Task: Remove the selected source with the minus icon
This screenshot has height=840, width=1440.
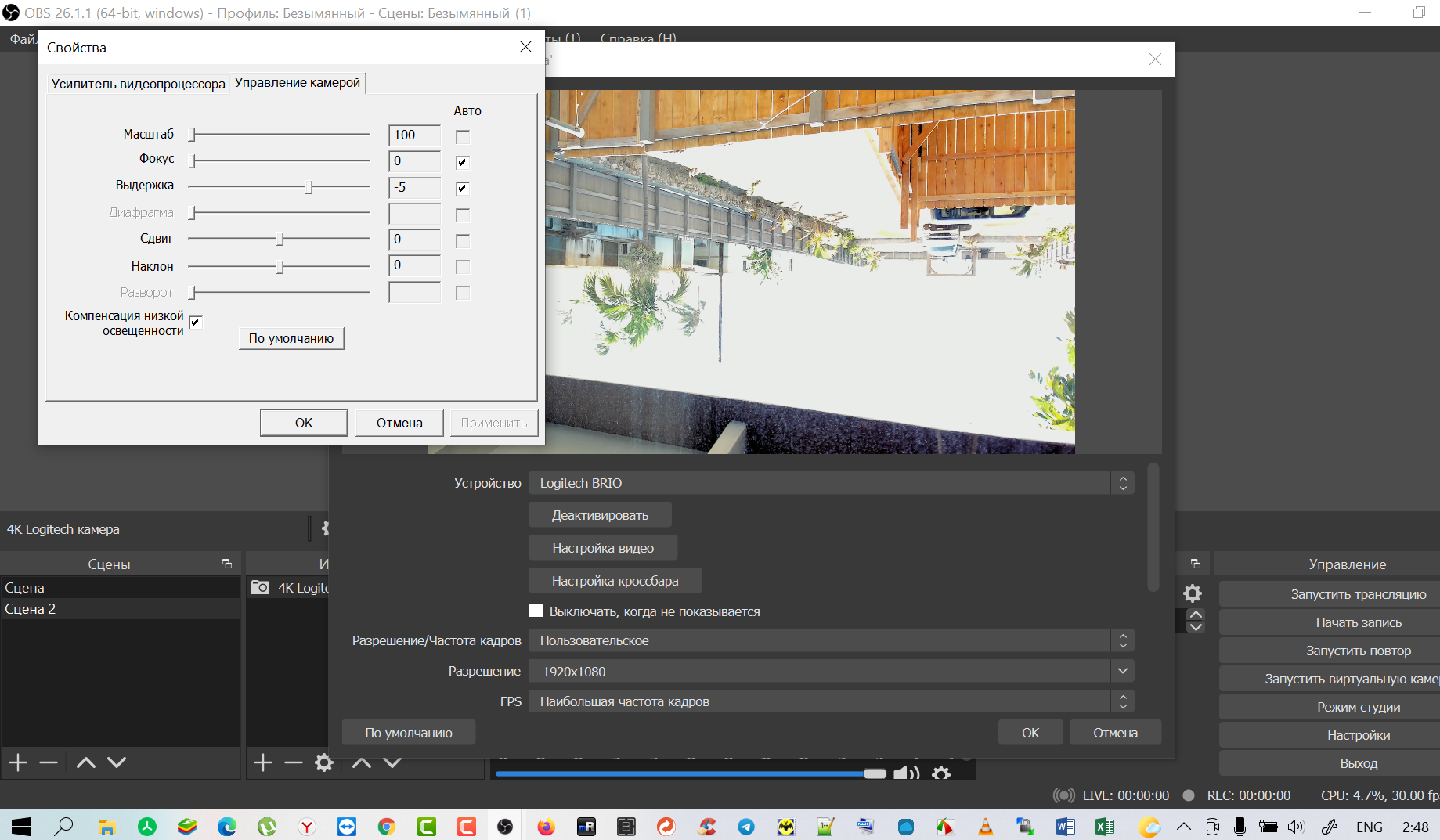Action: point(294,762)
